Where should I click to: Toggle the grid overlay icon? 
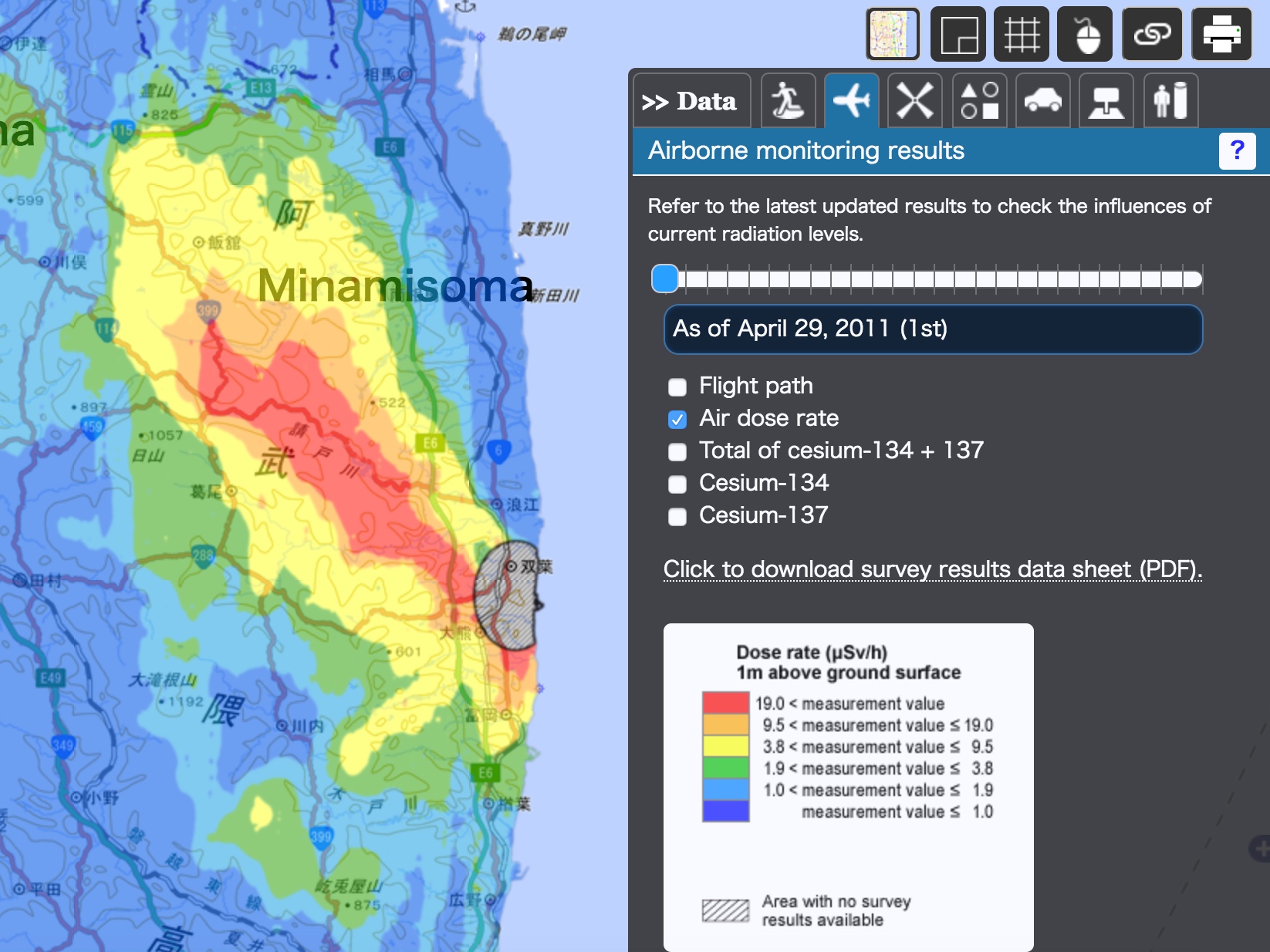tap(1022, 35)
